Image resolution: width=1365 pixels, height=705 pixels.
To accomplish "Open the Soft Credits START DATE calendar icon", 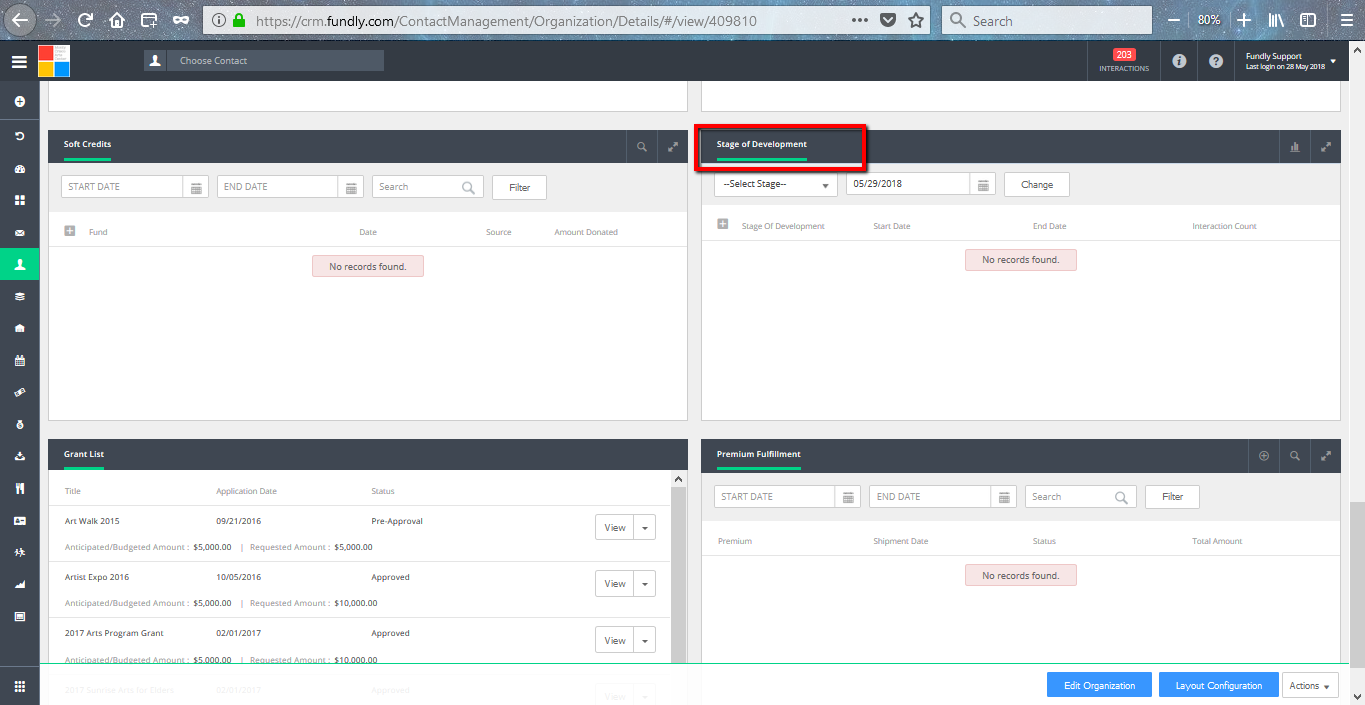I will pos(196,187).
